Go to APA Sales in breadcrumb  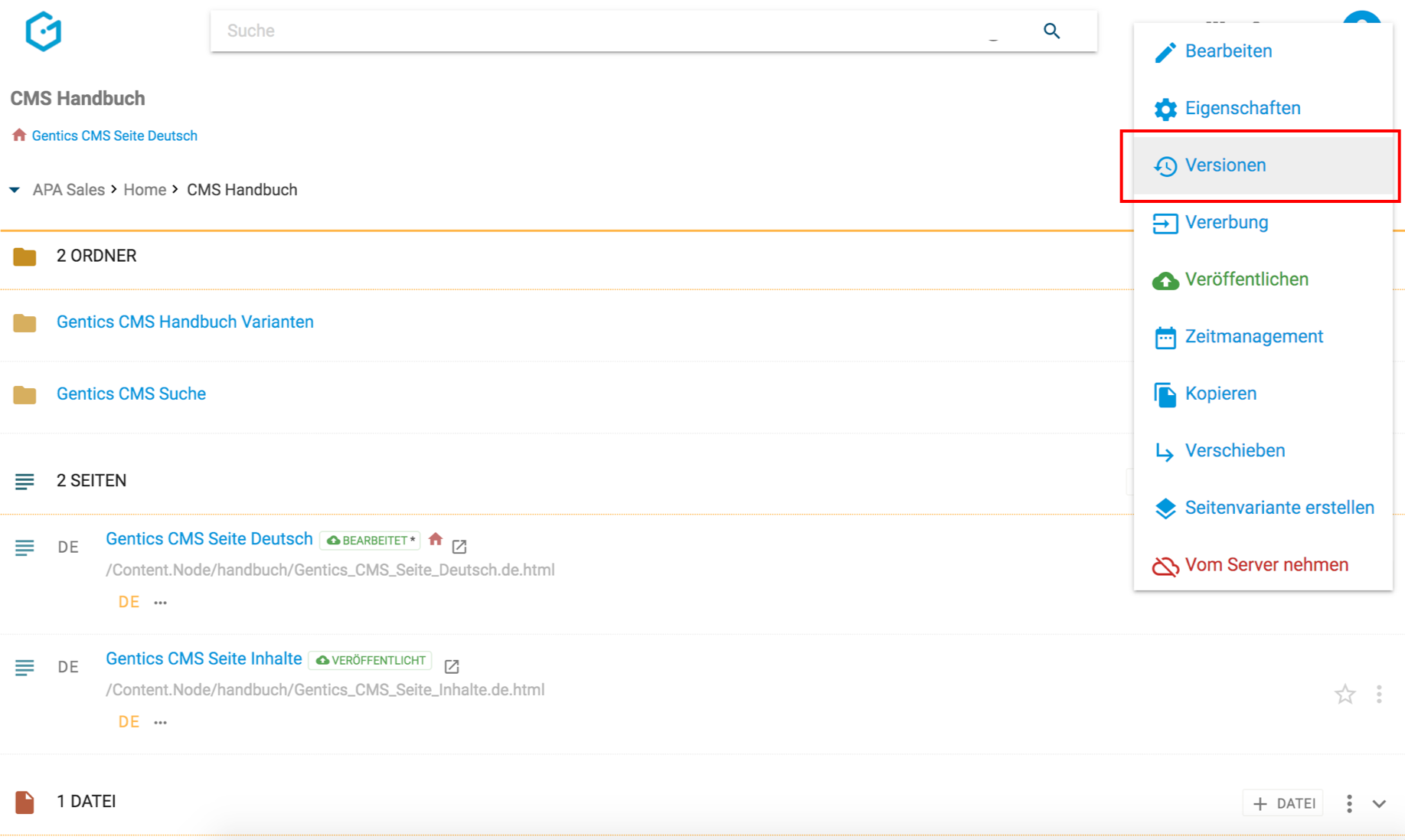click(69, 190)
